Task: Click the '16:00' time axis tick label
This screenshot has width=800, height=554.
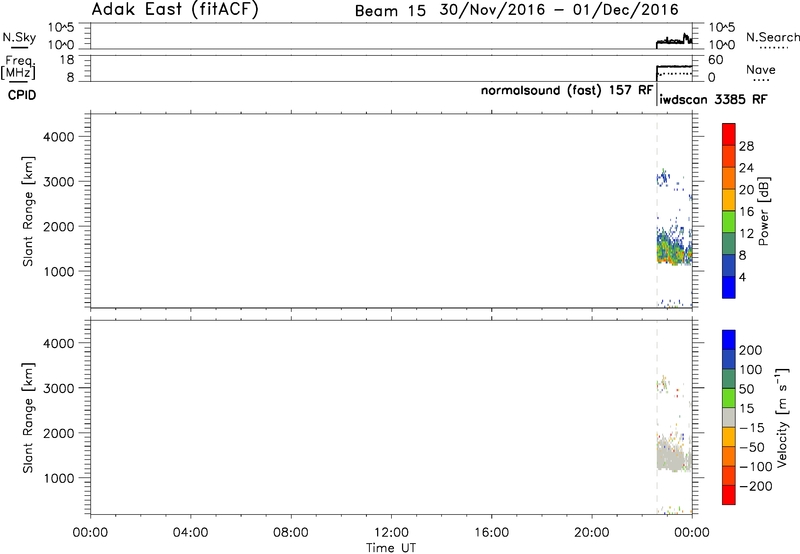Action: click(491, 533)
